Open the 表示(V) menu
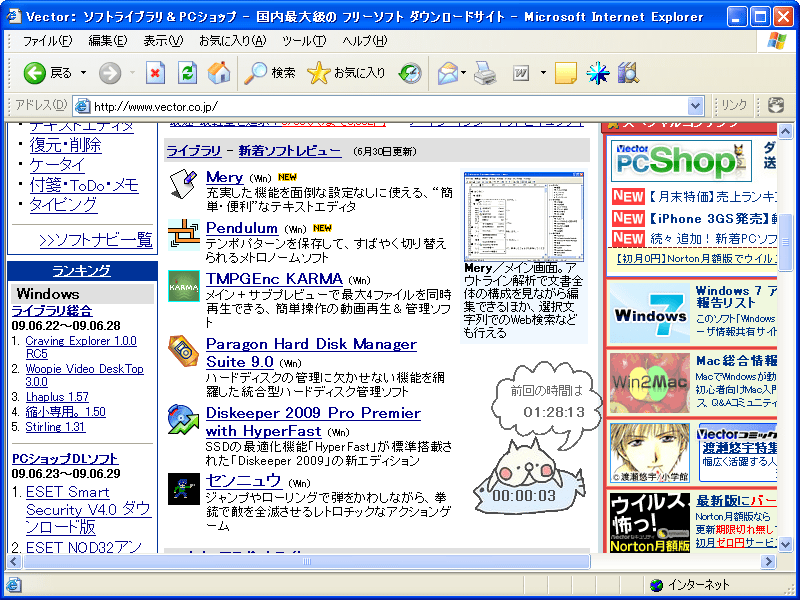Screen dimensions: 800x600 coord(163,41)
